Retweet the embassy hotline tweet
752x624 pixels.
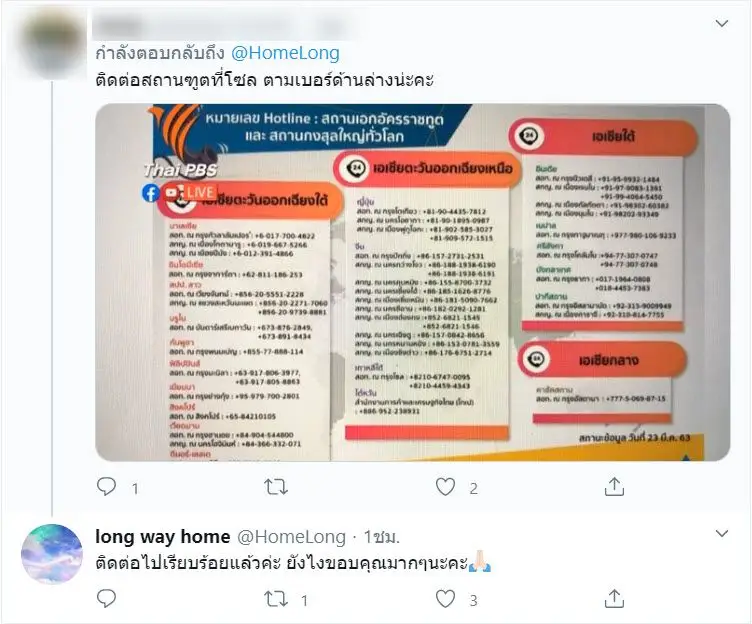tap(276, 487)
